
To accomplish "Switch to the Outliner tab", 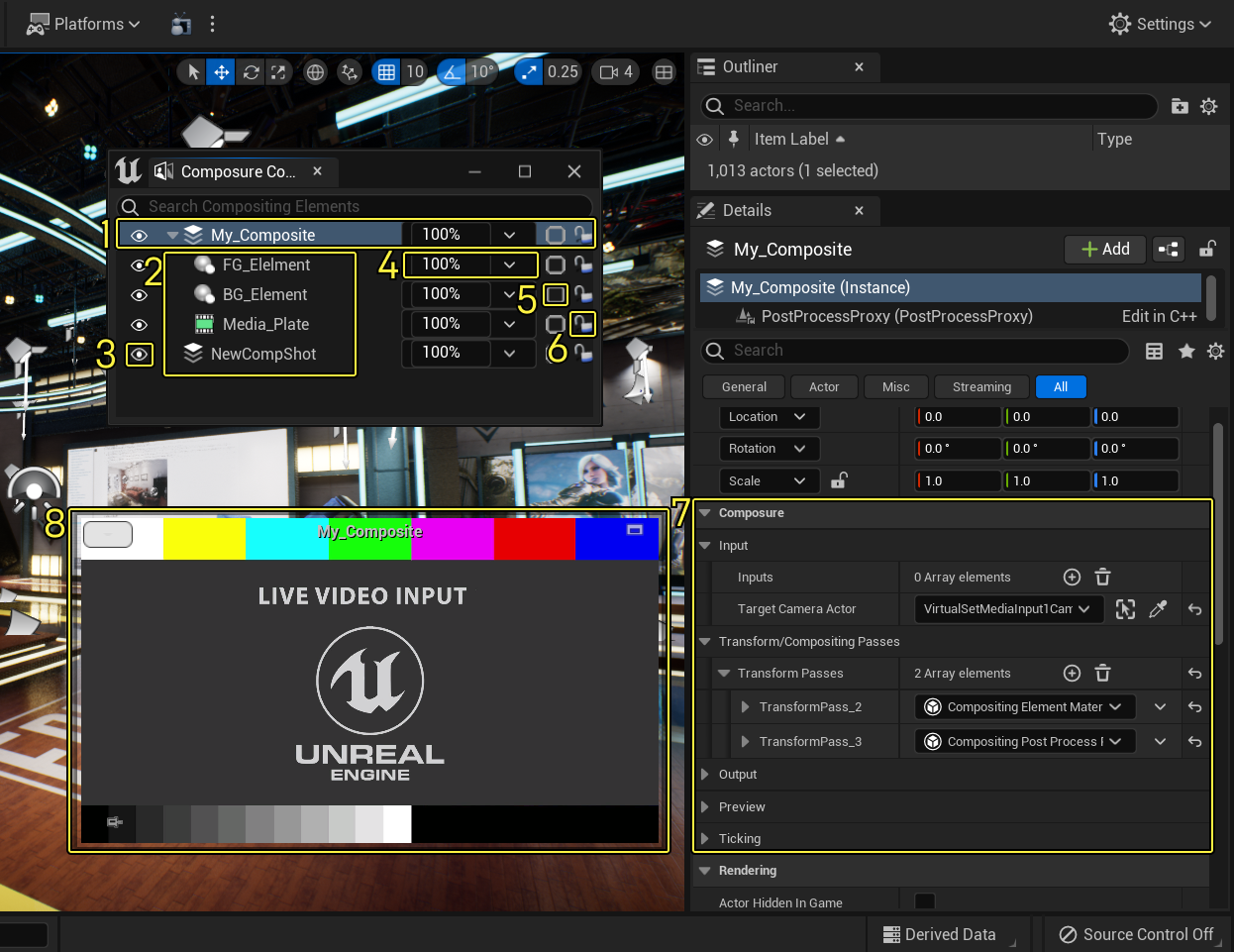I will coord(751,66).
